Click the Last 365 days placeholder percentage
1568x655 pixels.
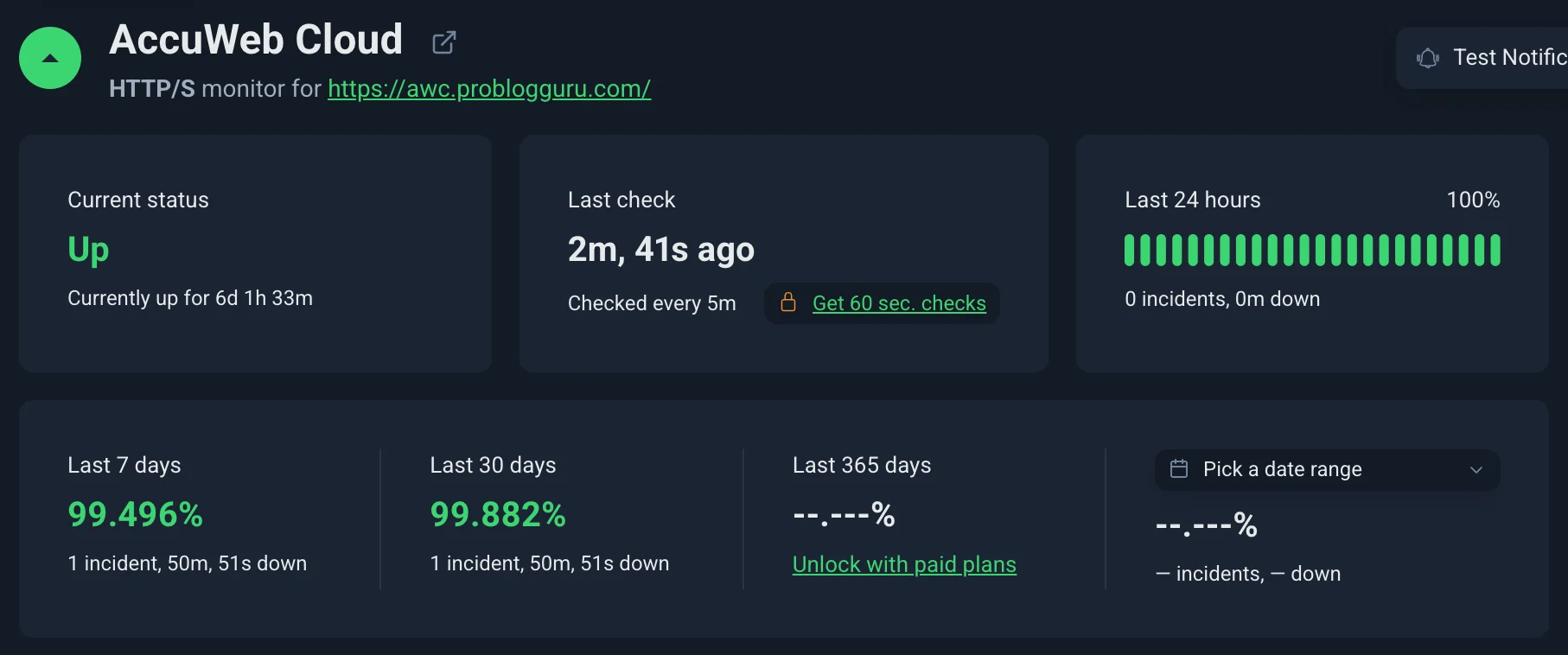click(x=844, y=515)
